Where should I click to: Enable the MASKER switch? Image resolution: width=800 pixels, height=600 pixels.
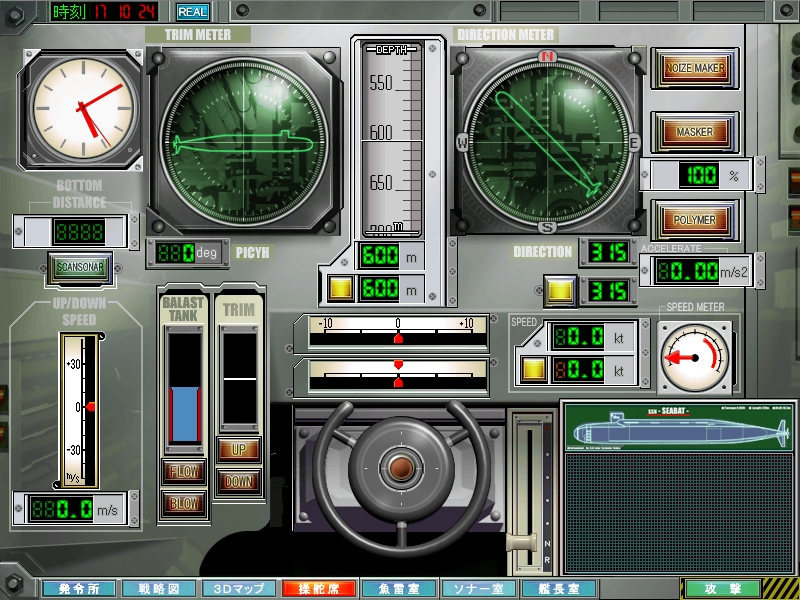click(x=695, y=131)
